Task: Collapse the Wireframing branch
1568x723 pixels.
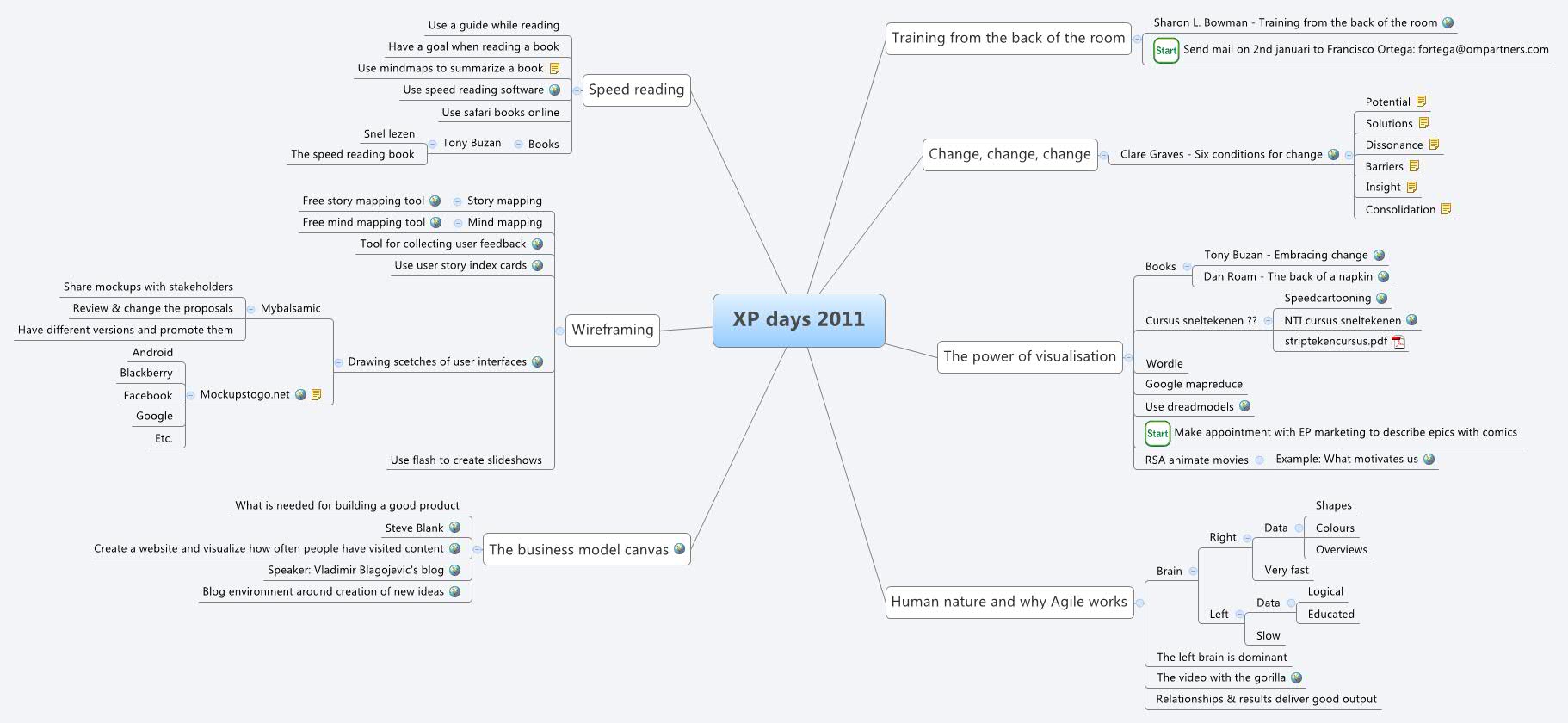Action: coord(559,331)
